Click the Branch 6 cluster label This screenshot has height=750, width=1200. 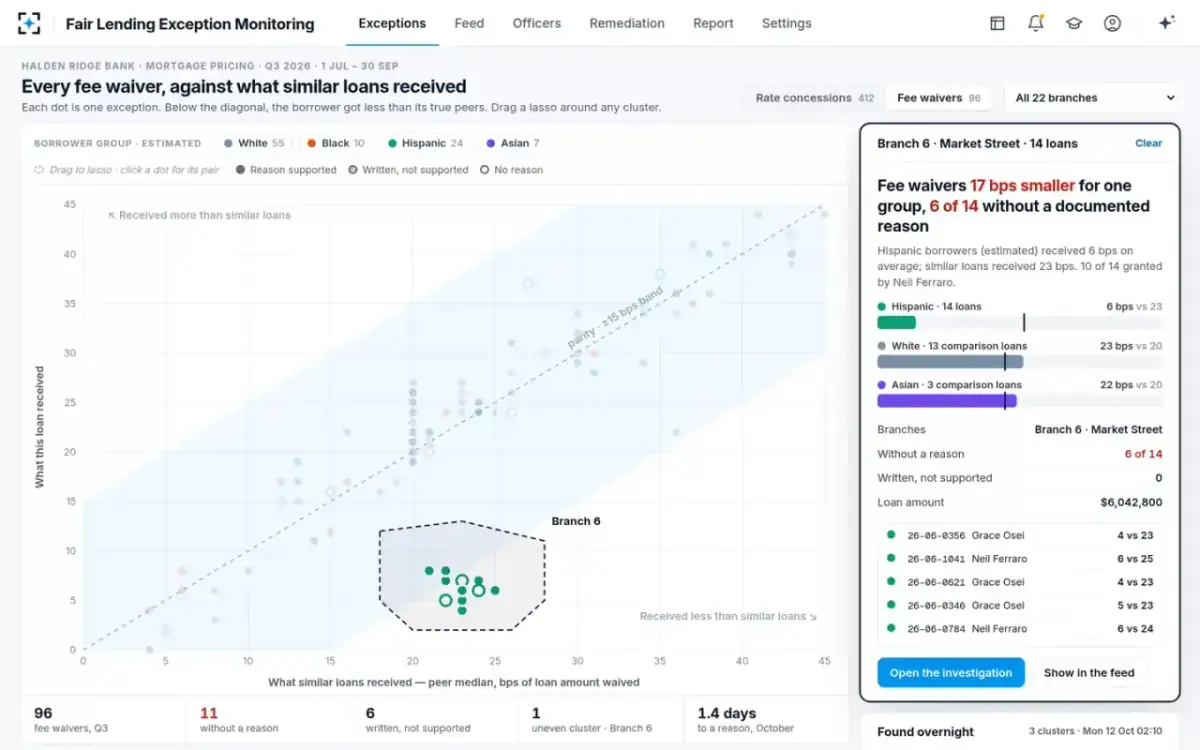pos(576,521)
